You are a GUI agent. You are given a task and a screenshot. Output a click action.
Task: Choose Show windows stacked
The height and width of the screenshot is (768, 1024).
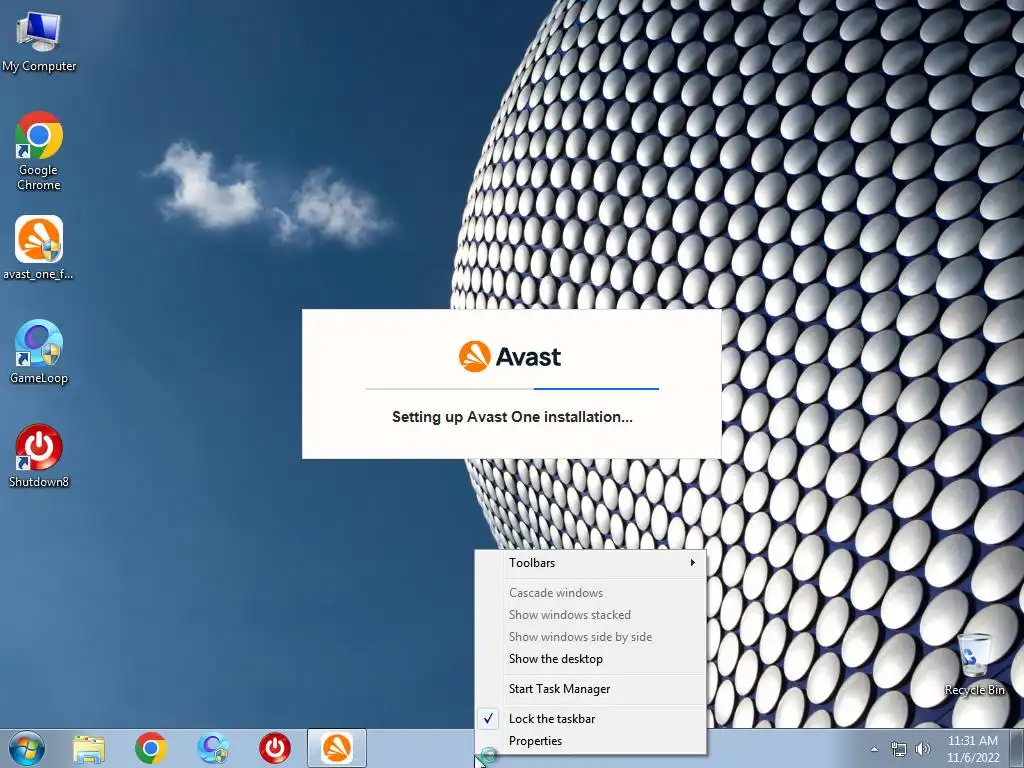(x=591, y=615)
